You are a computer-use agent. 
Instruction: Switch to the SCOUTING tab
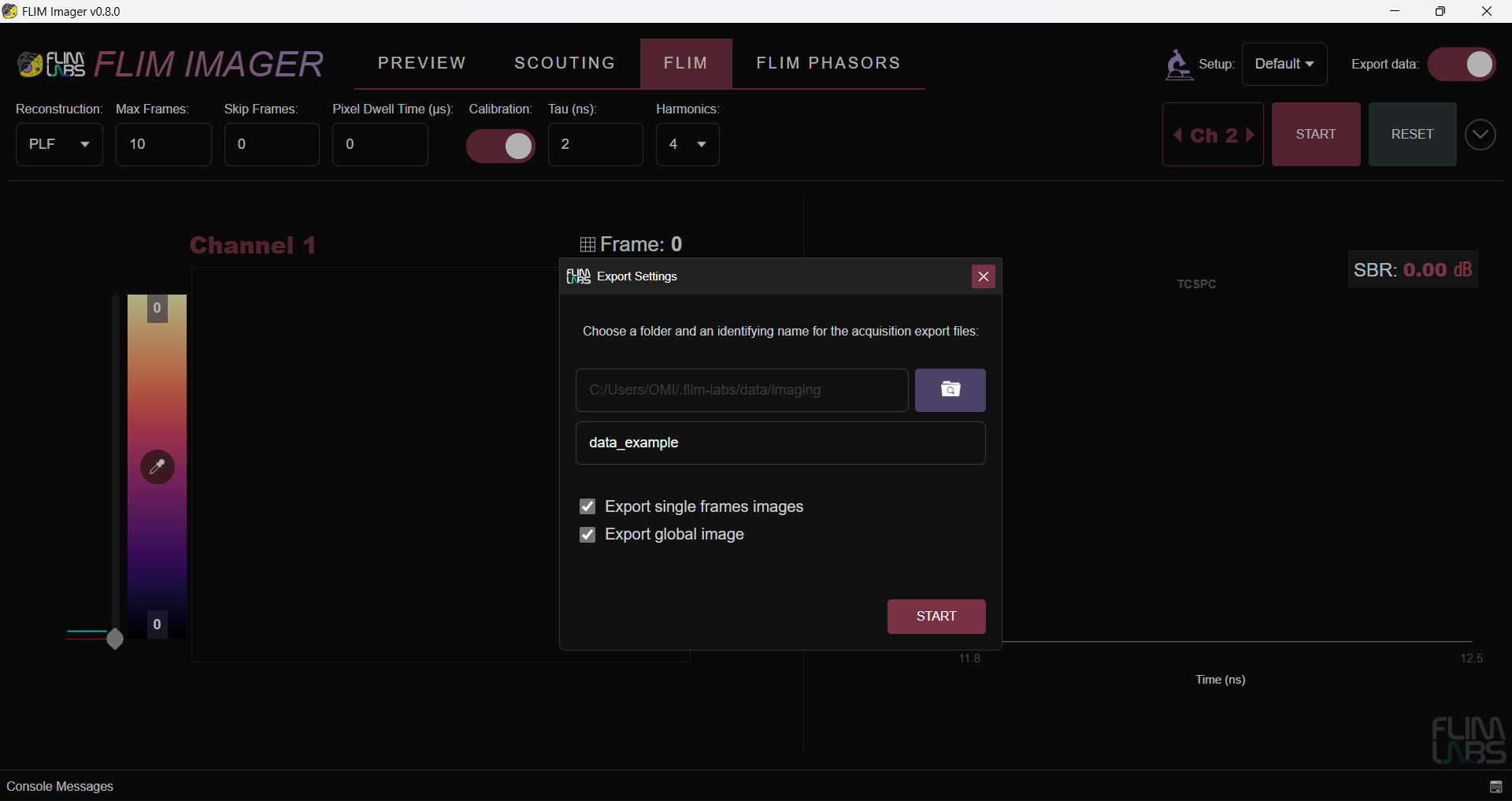pyautogui.click(x=565, y=63)
